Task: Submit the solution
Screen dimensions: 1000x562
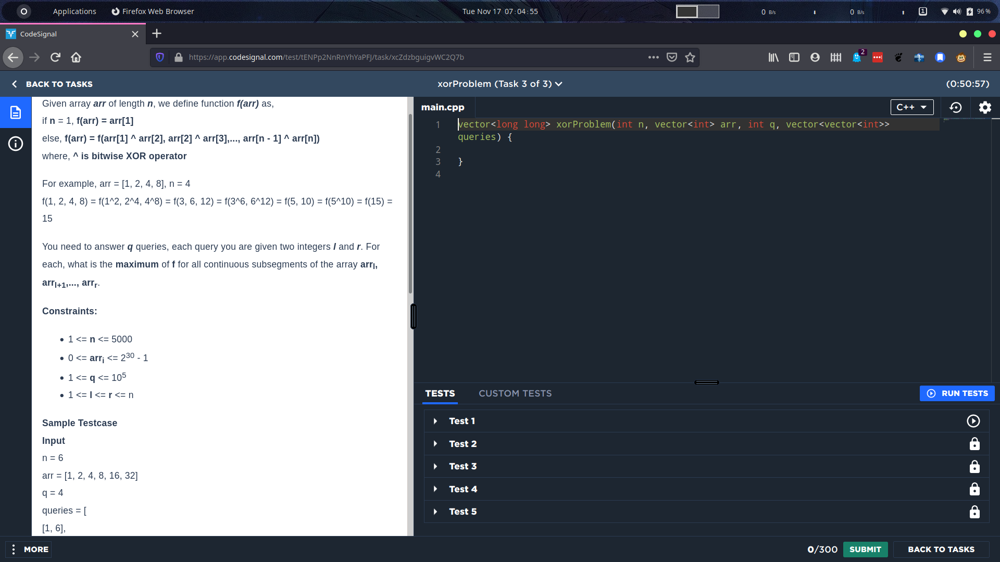Action: [x=864, y=549]
